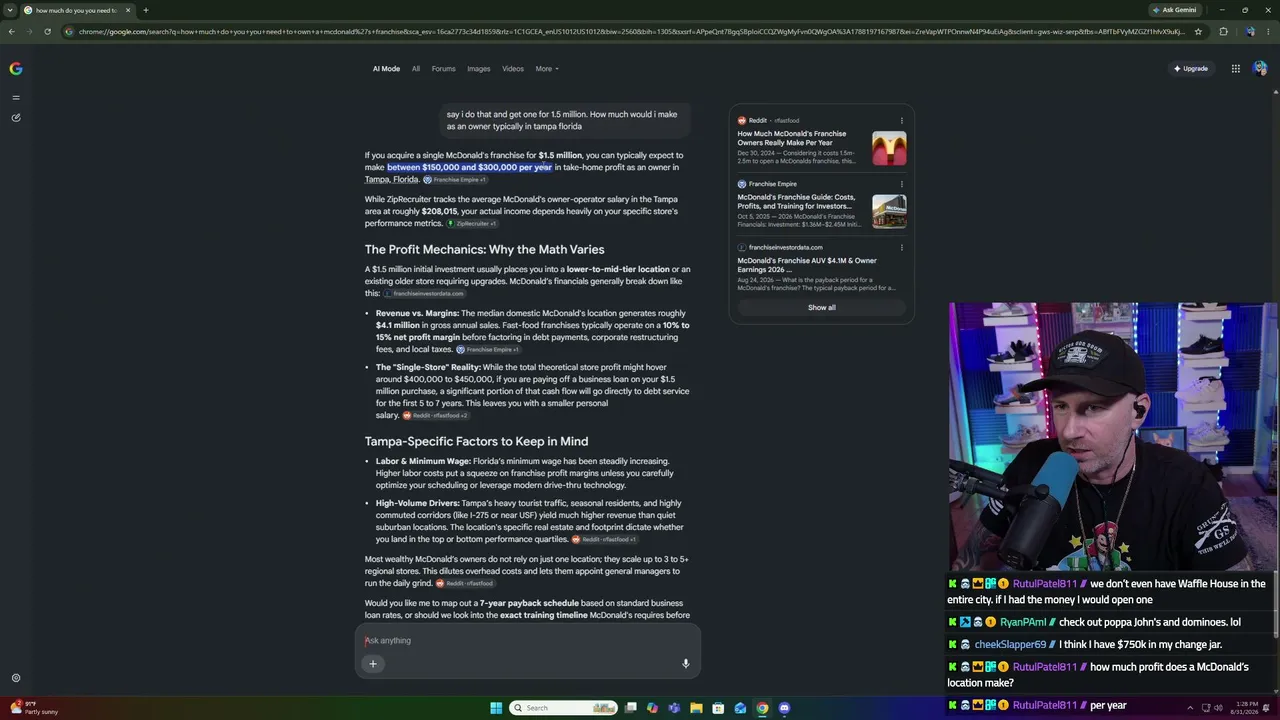The width and height of the screenshot is (1280, 720).
Task: Start voice input with the microphone icon
Action: tap(686, 664)
